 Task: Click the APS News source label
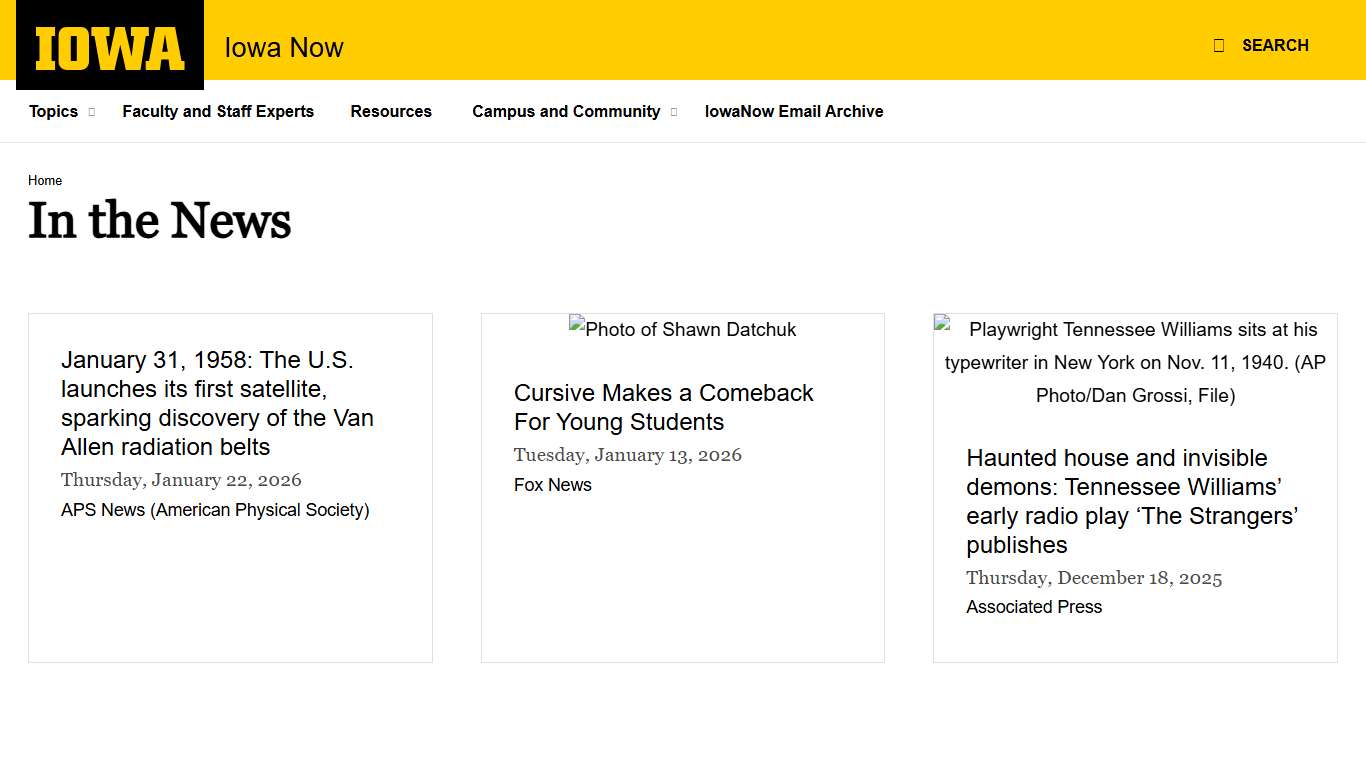point(215,510)
